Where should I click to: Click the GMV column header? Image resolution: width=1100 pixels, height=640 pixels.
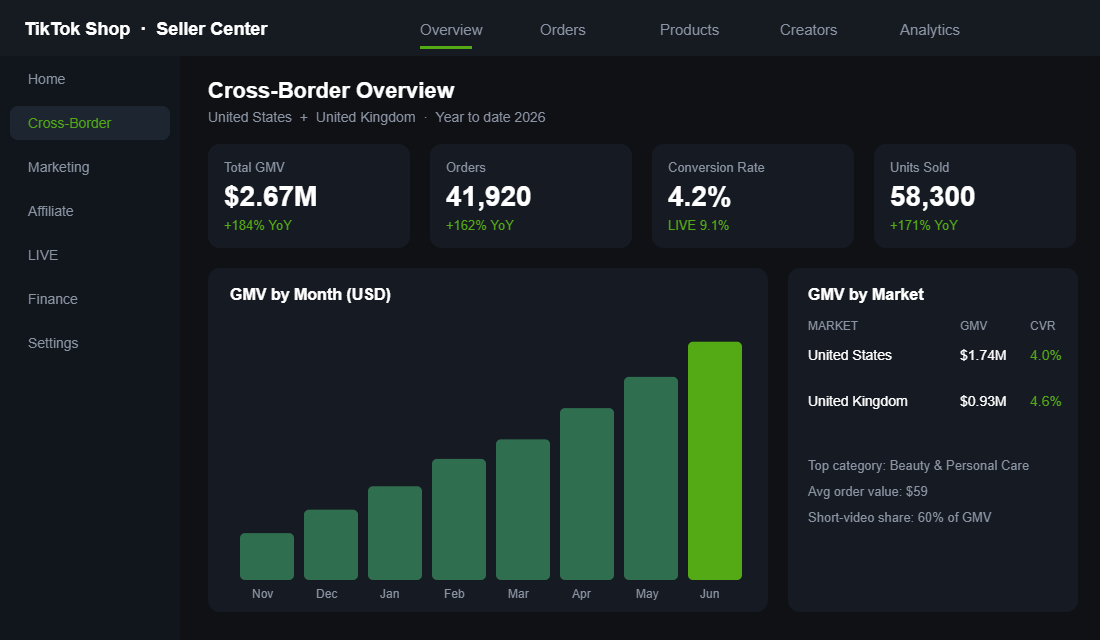tap(974, 326)
